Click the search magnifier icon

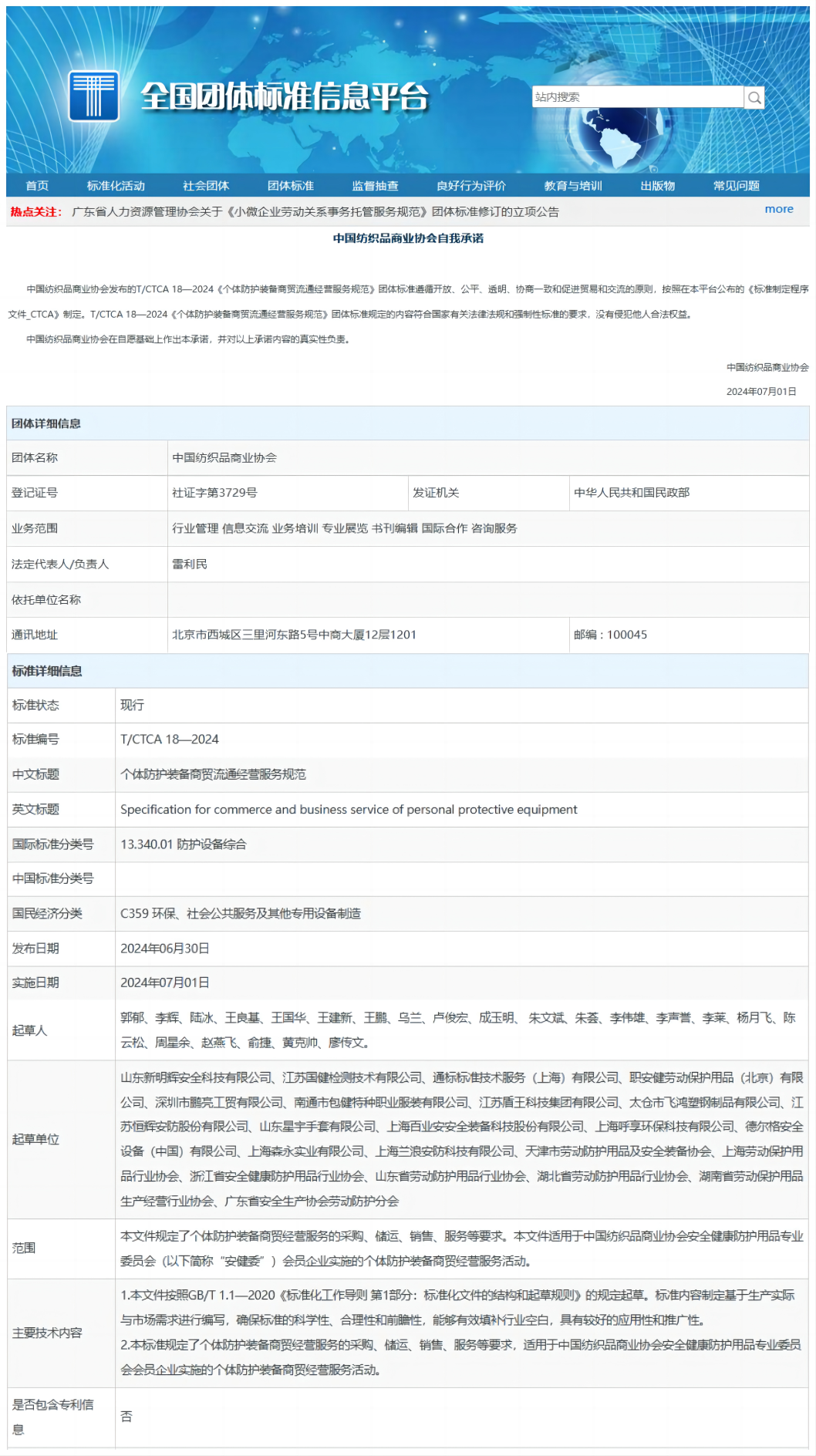(754, 97)
